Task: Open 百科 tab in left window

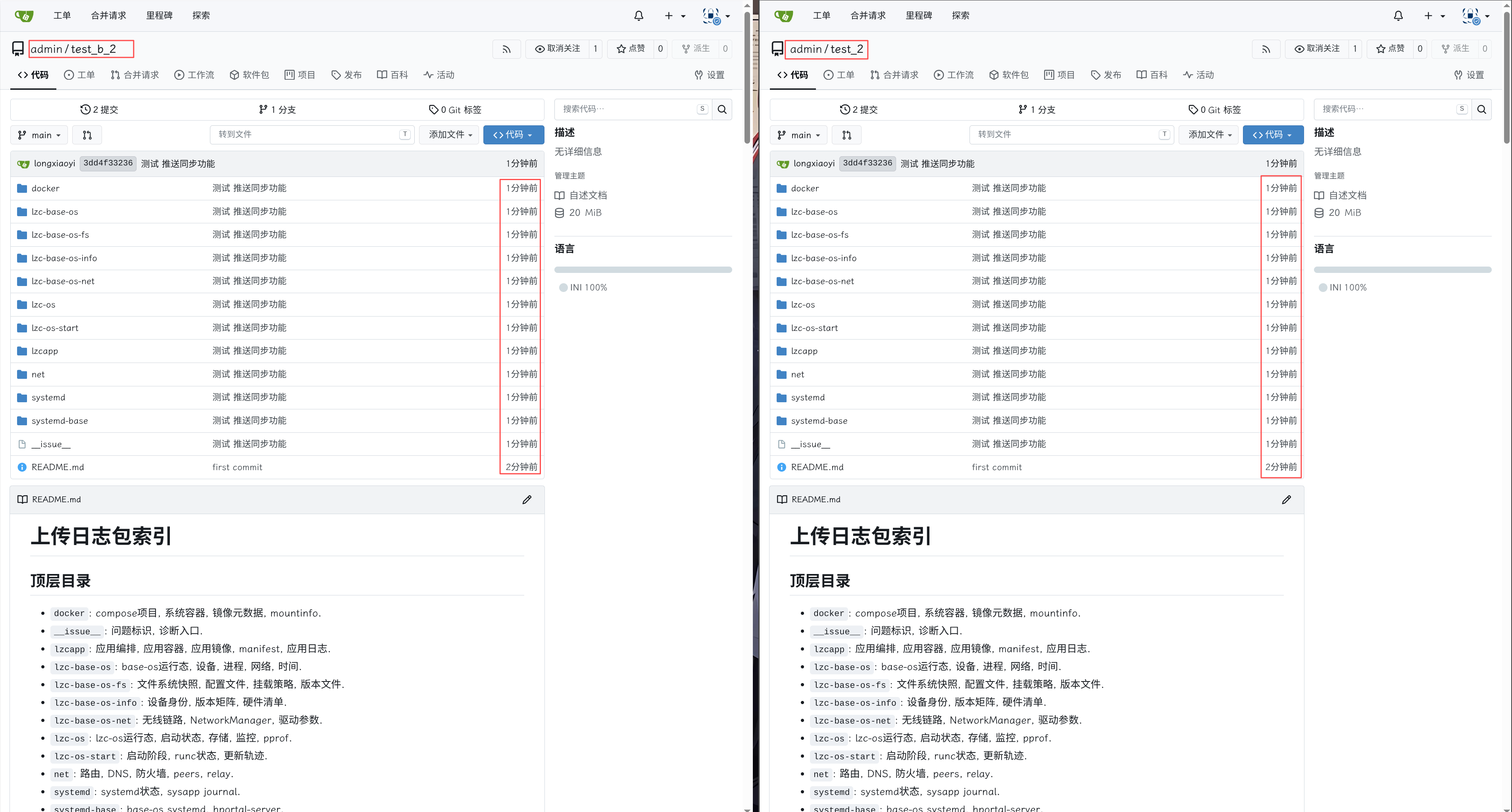Action: point(392,75)
